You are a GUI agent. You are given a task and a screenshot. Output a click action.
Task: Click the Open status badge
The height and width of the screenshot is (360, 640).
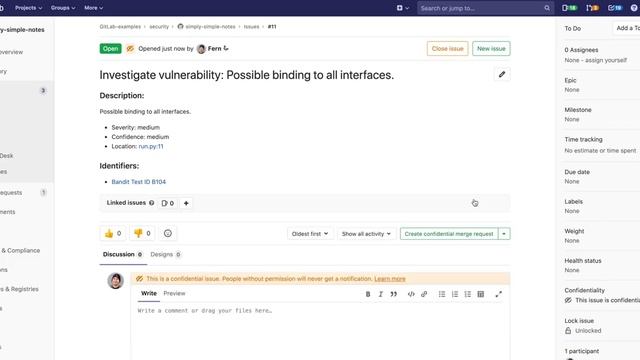click(110, 49)
